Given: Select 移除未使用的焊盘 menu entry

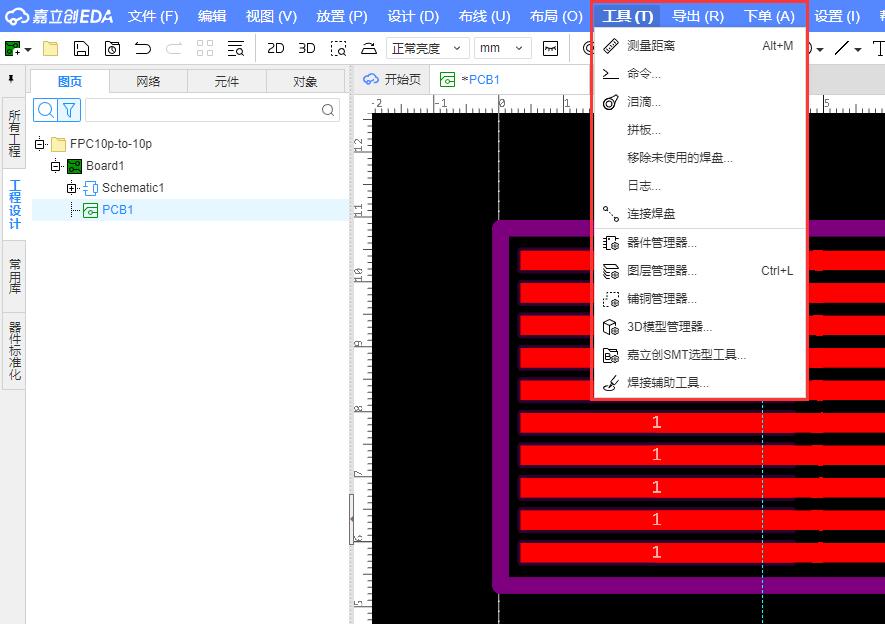Looking at the screenshot, I should pos(680,158).
